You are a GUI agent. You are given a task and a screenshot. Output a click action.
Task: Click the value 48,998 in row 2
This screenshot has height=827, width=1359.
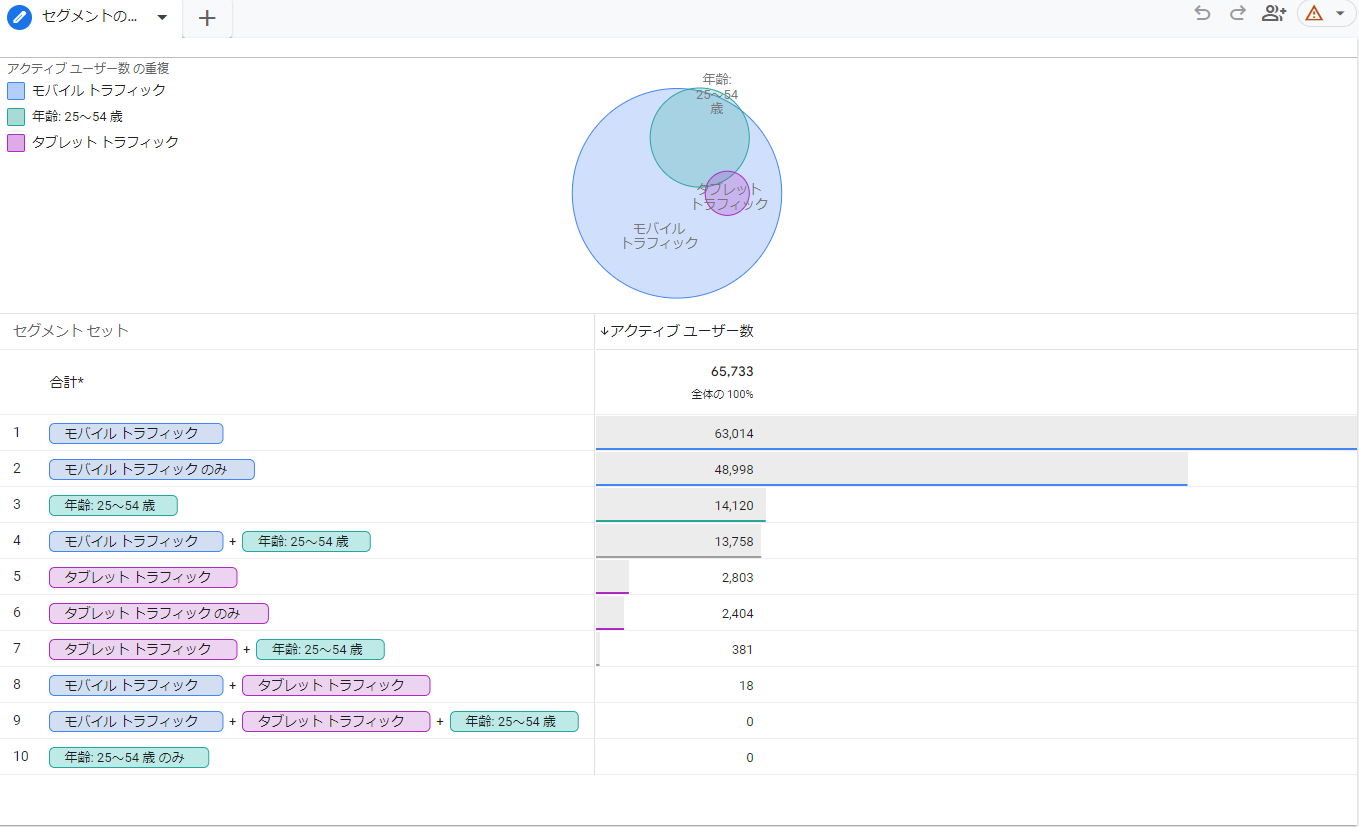[x=734, y=469]
